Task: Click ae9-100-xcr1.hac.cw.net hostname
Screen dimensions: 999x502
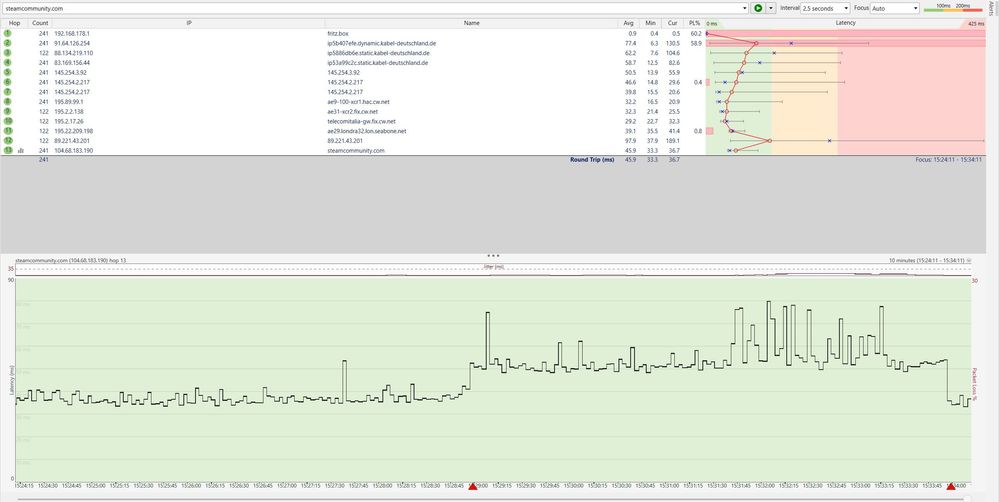Action: pyautogui.click(x=358, y=102)
